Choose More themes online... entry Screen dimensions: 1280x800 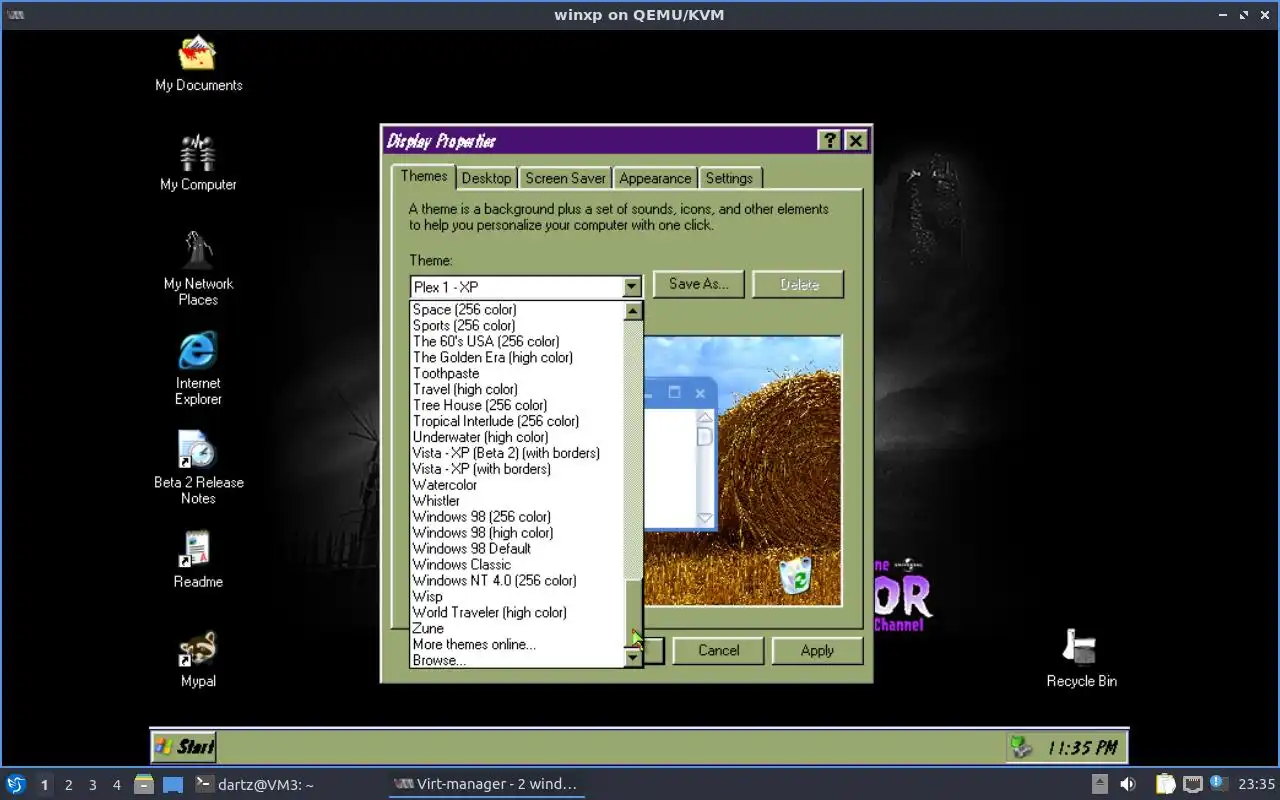pyautogui.click(x=517, y=646)
